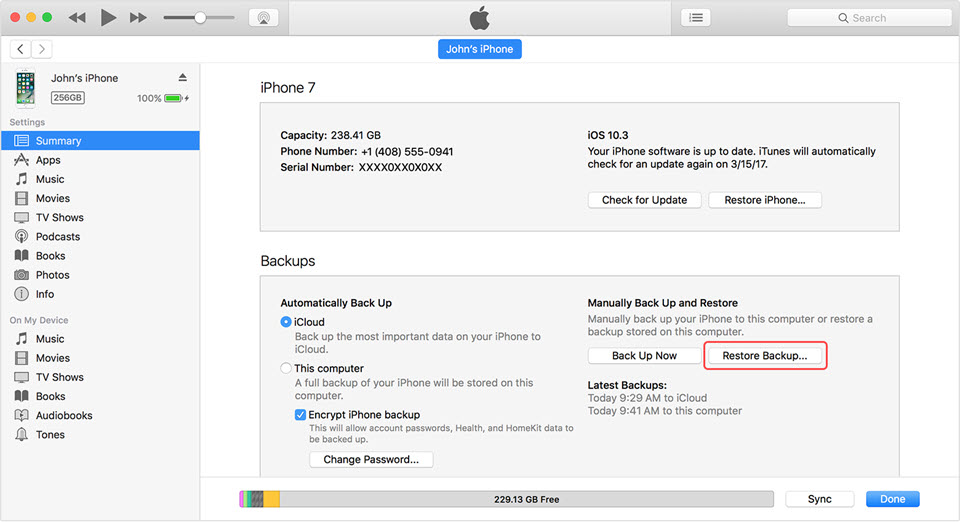
Task: Click the iOS 10.3 version label
Action: coord(608,135)
